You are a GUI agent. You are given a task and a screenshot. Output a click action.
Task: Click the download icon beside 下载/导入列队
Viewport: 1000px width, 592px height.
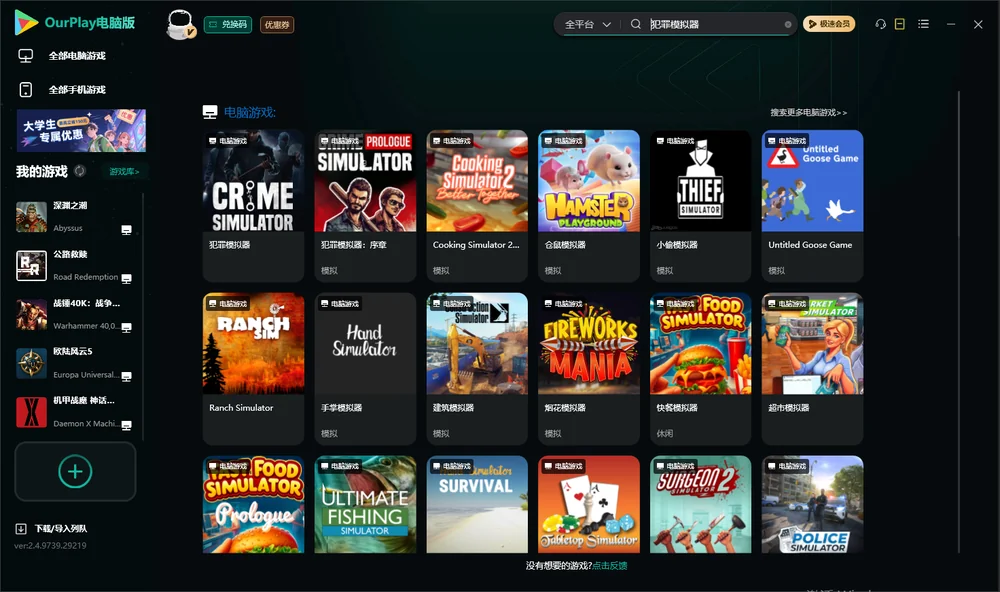click(21, 529)
